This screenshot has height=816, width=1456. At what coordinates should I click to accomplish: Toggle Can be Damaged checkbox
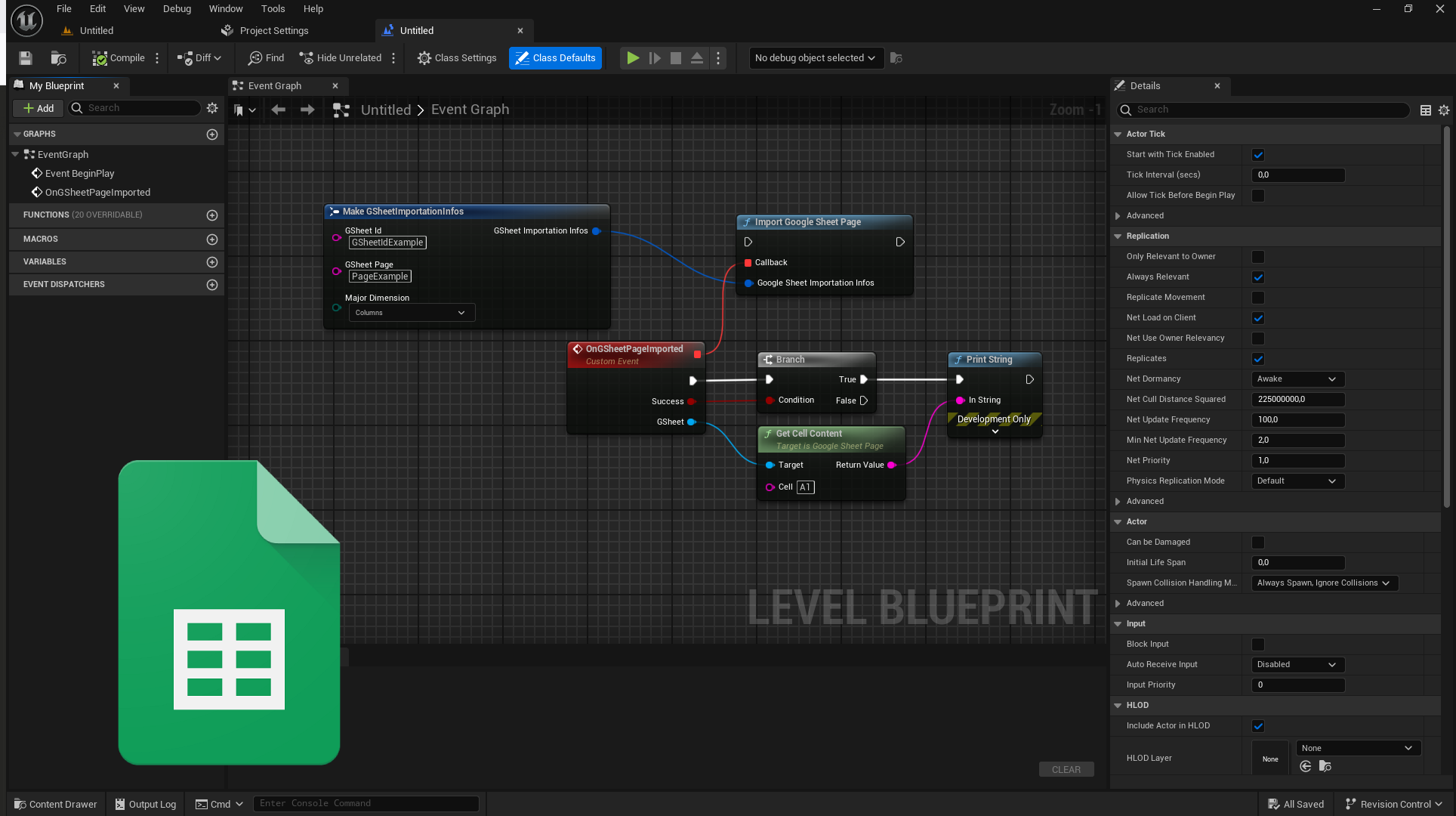pyautogui.click(x=1258, y=542)
